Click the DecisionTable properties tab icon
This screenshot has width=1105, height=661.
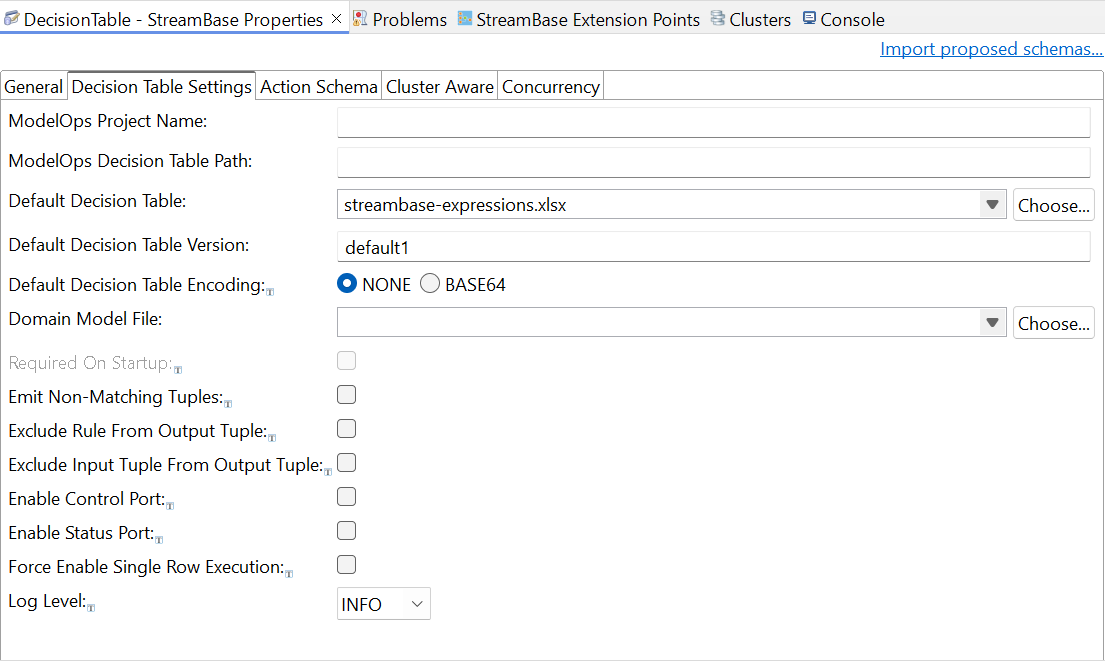(x=12, y=19)
